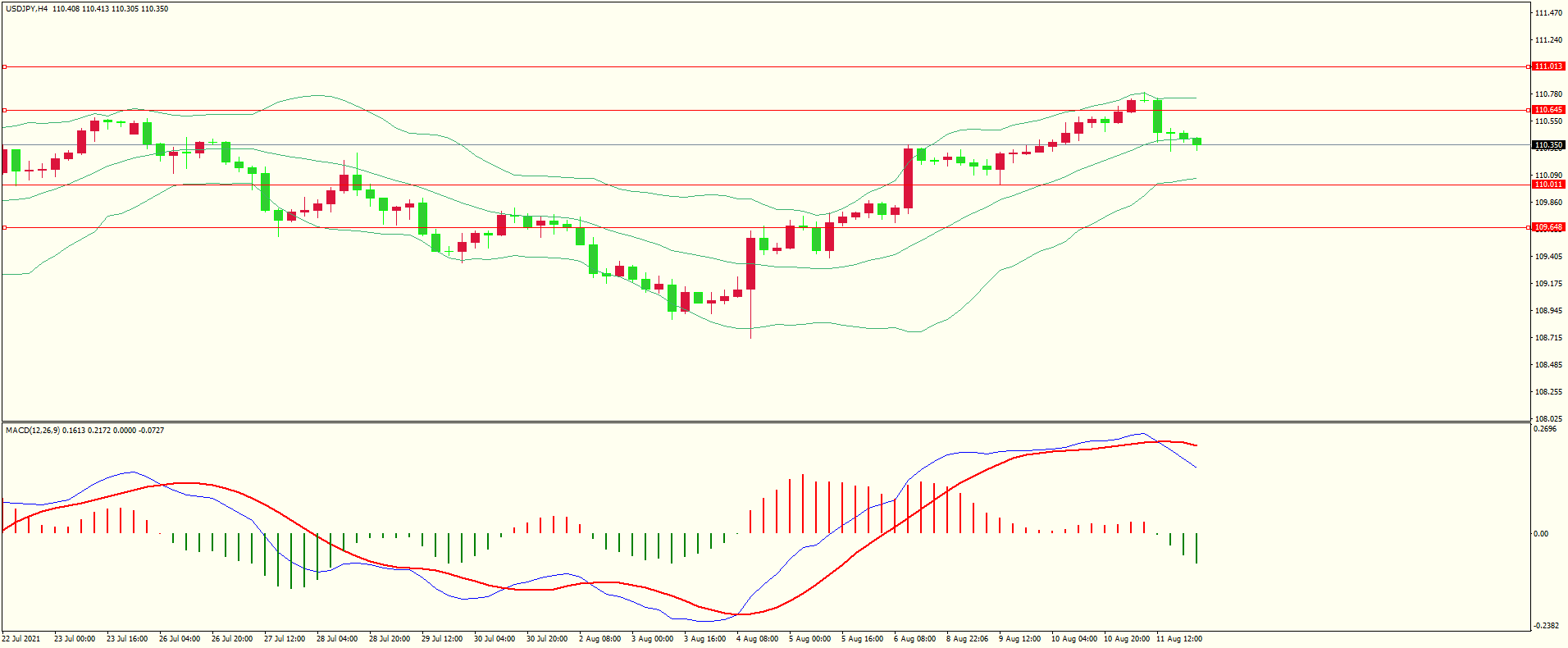The image size is (1568, 648).
Task: Select the red 110.645 price level tag
Action: tap(1548, 110)
